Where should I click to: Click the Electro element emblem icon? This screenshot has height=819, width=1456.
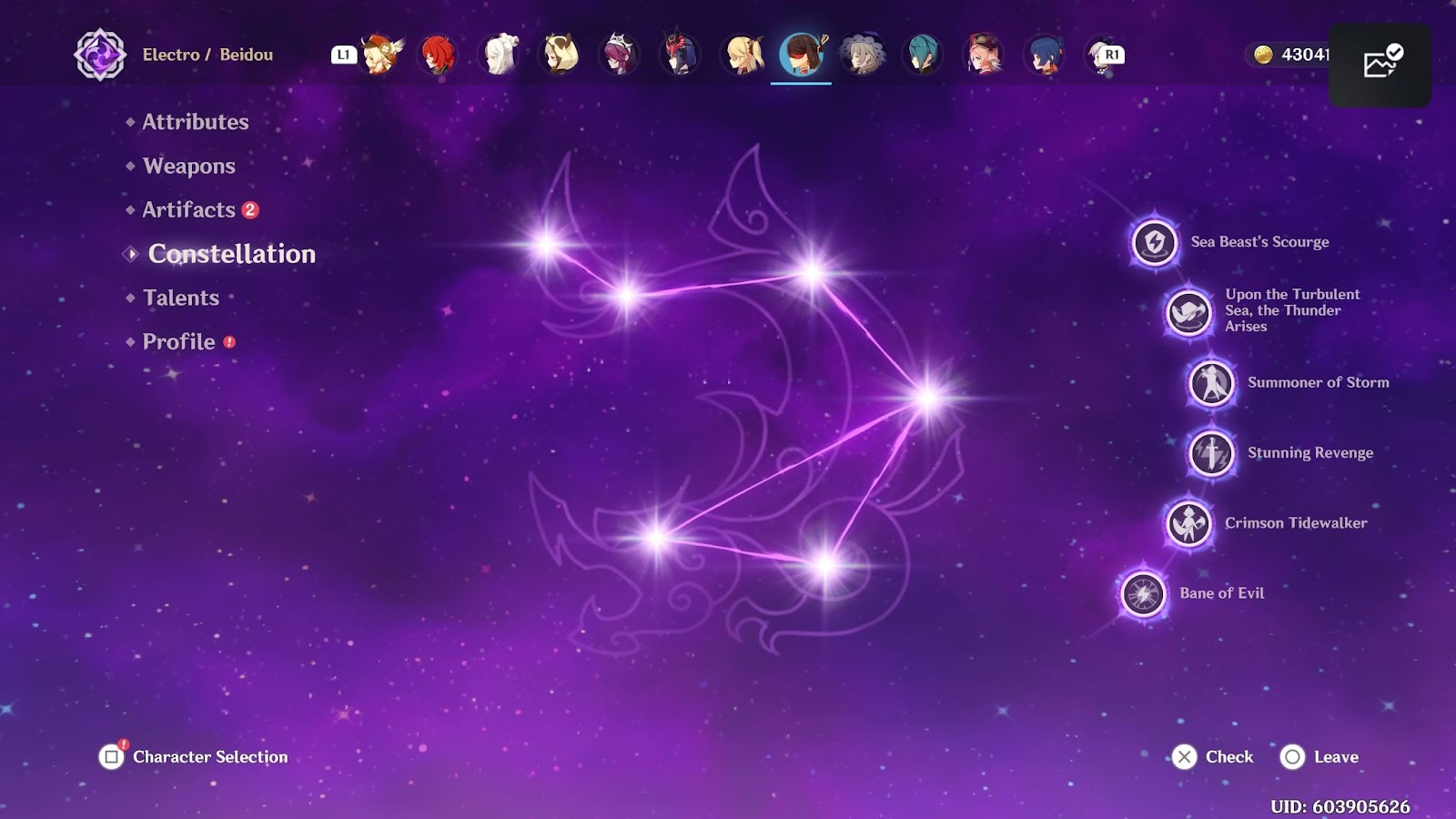coord(99,55)
